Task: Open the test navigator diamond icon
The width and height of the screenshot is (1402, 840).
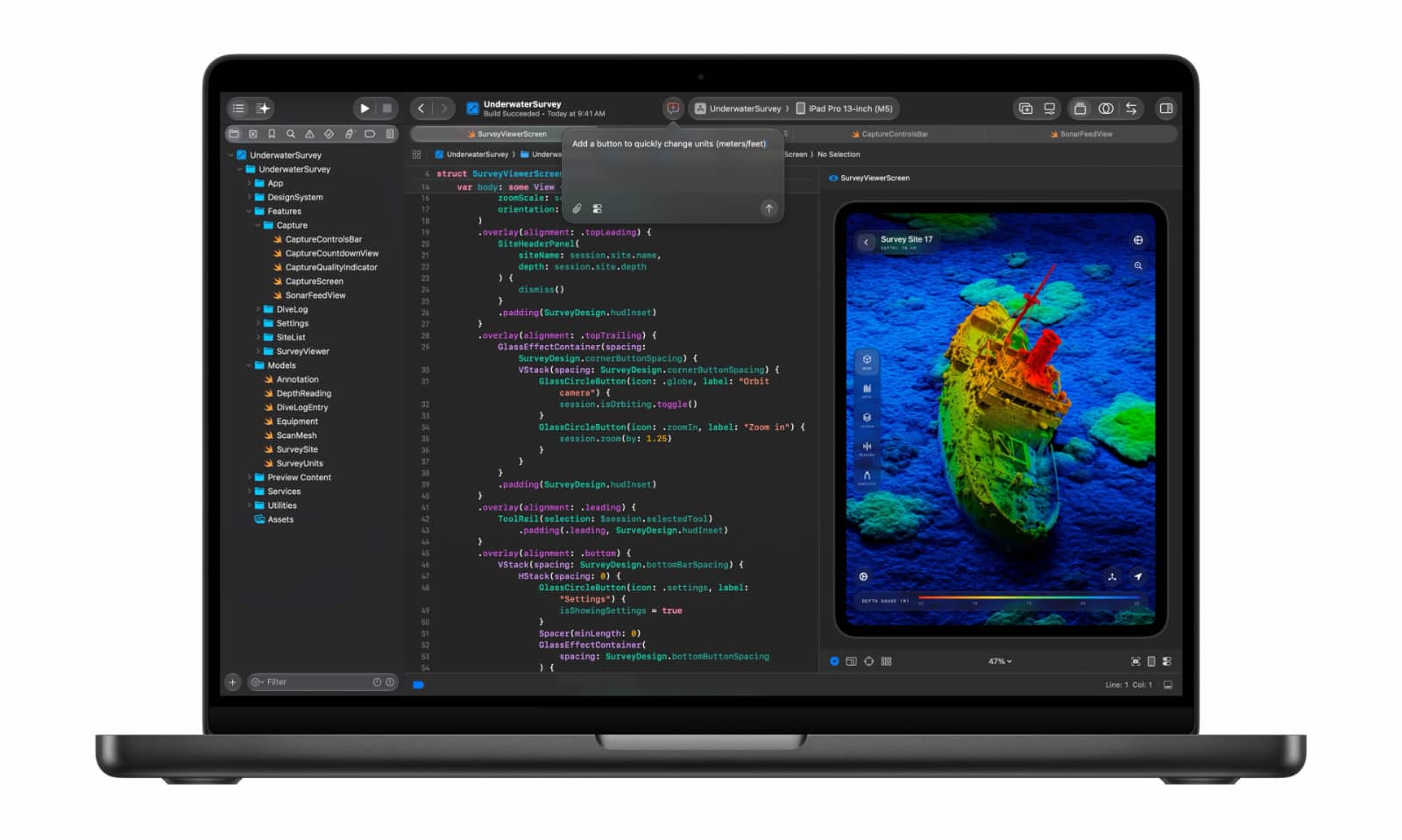Action: tap(329, 134)
